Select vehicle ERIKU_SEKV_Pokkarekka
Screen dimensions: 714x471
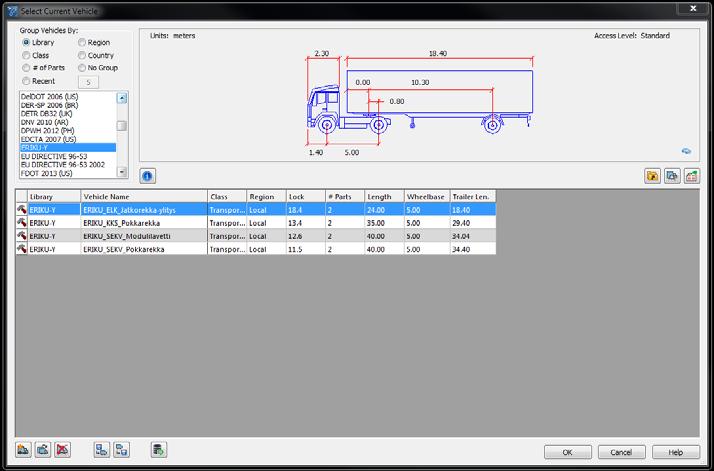point(256,249)
